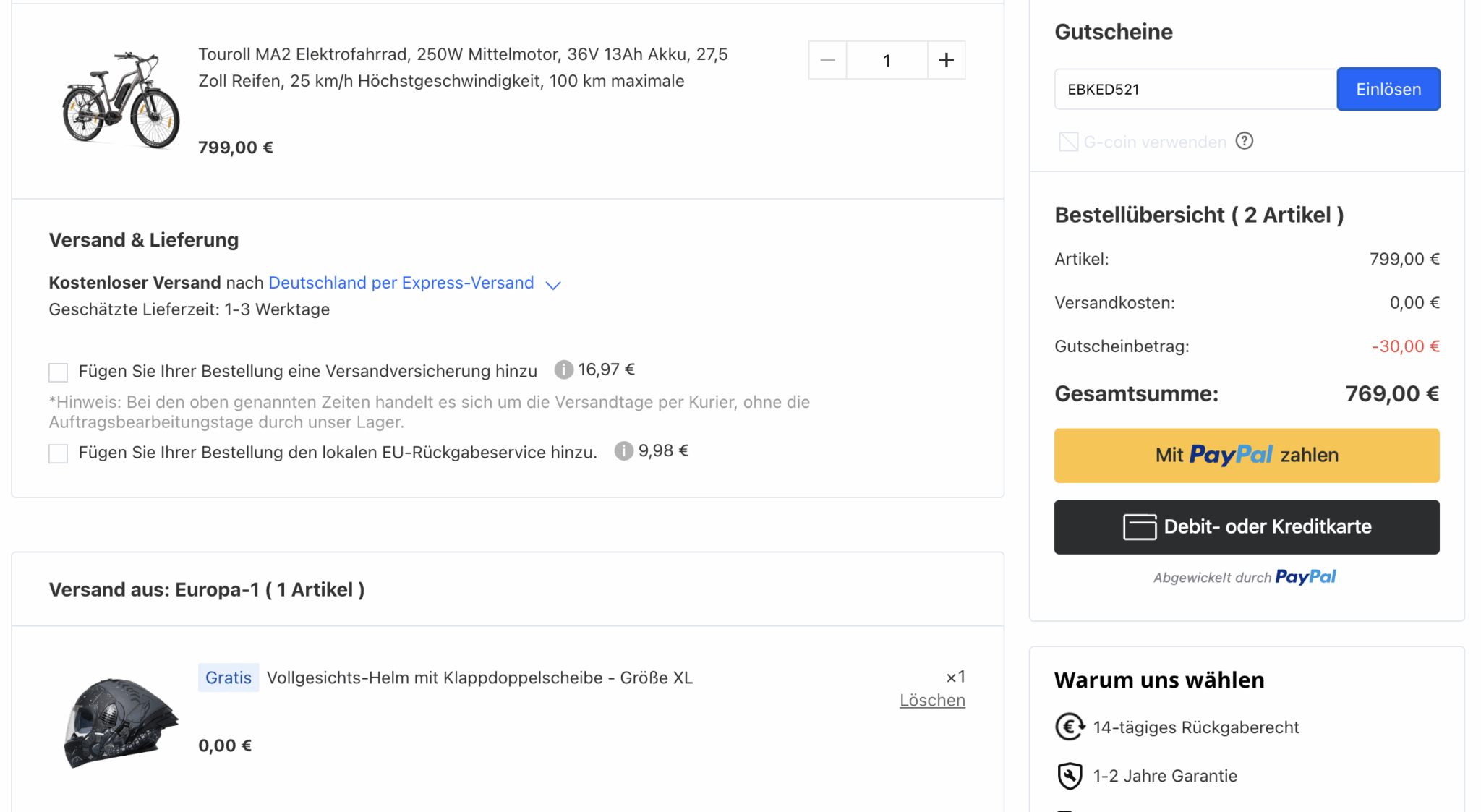1481x812 pixels.
Task: Open the Touroll e-bike product thumbnail
Action: click(x=120, y=100)
